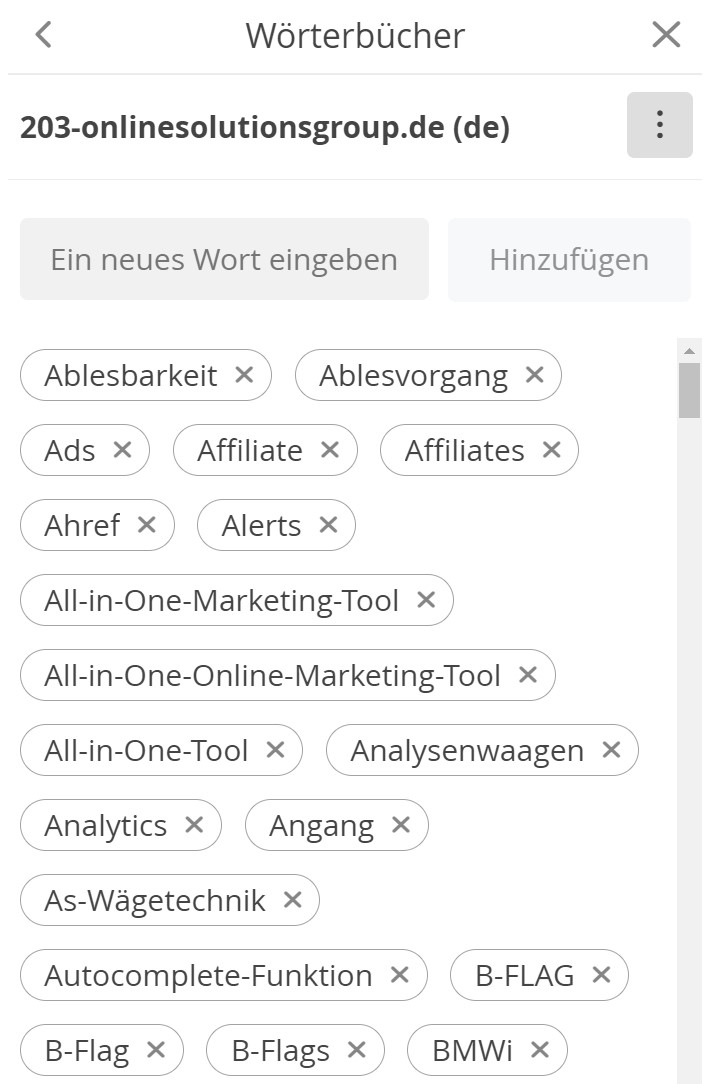Delete the word Affiliates

click(x=551, y=450)
